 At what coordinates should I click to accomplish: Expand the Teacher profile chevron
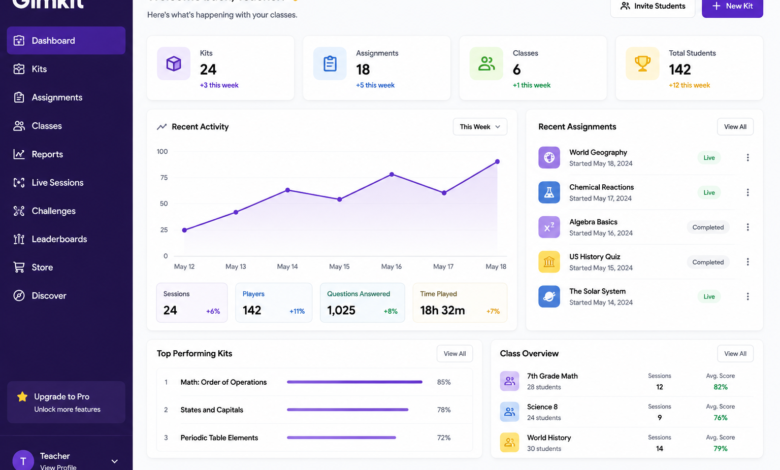pyautogui.click(x=114, y=461)
